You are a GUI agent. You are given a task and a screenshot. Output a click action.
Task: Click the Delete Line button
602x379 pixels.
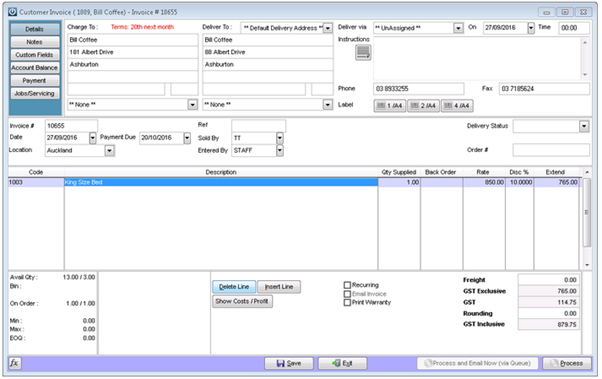[234, 287]
